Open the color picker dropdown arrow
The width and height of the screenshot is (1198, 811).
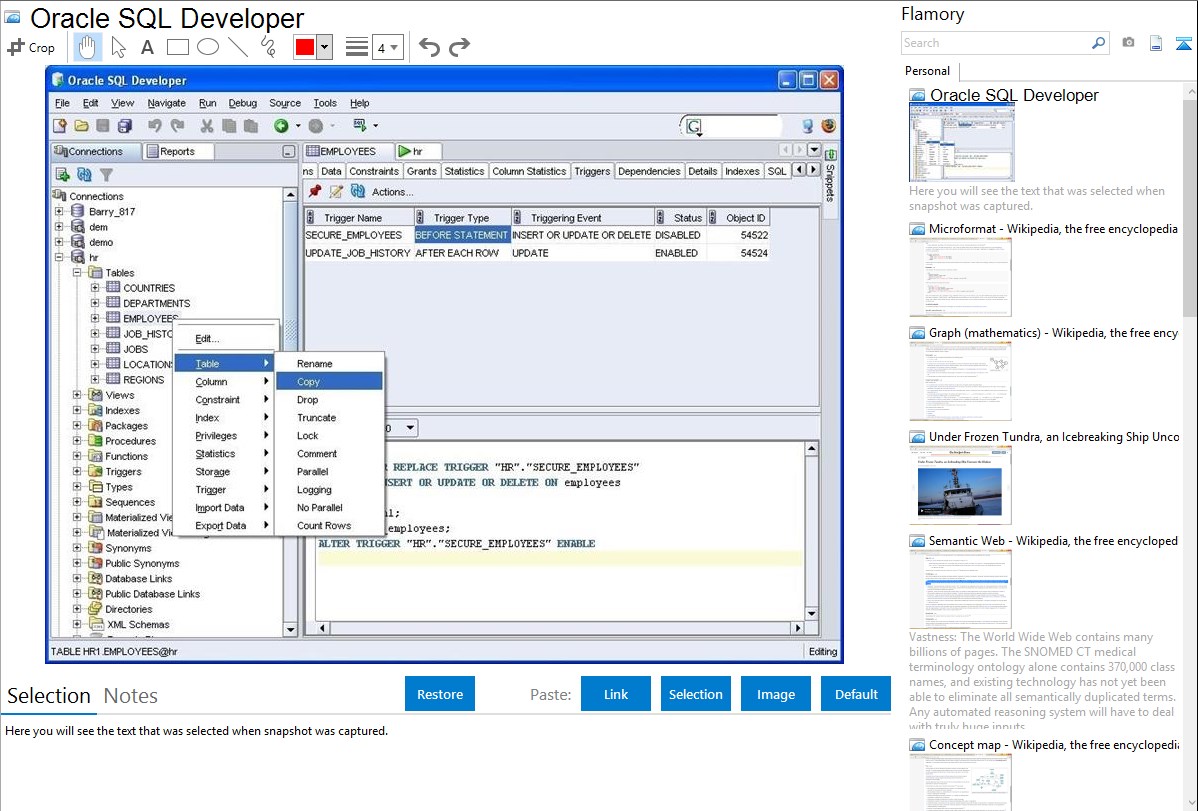(x=324, y=47)
